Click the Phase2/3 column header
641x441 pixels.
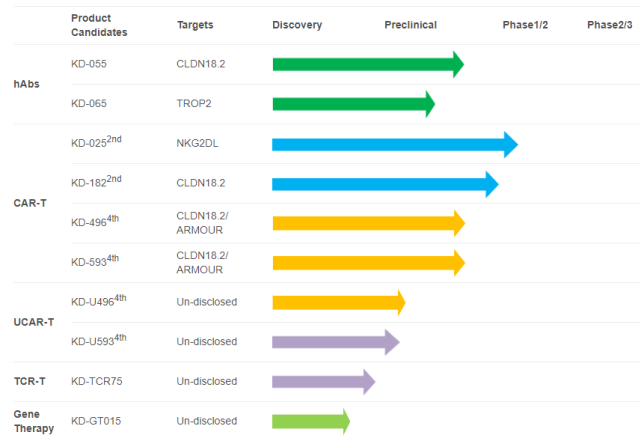(609, 24)
